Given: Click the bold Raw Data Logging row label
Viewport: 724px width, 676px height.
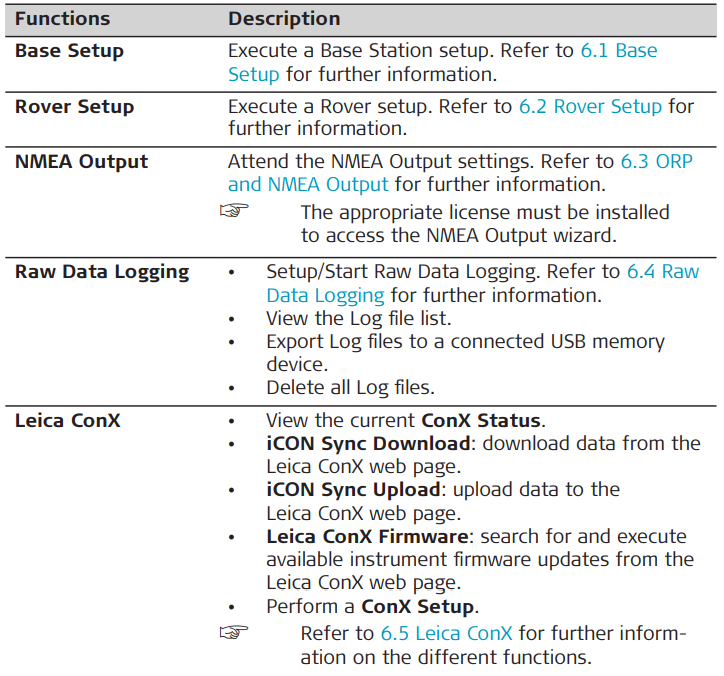Looking at the screenshot, I should pos(101,272).
